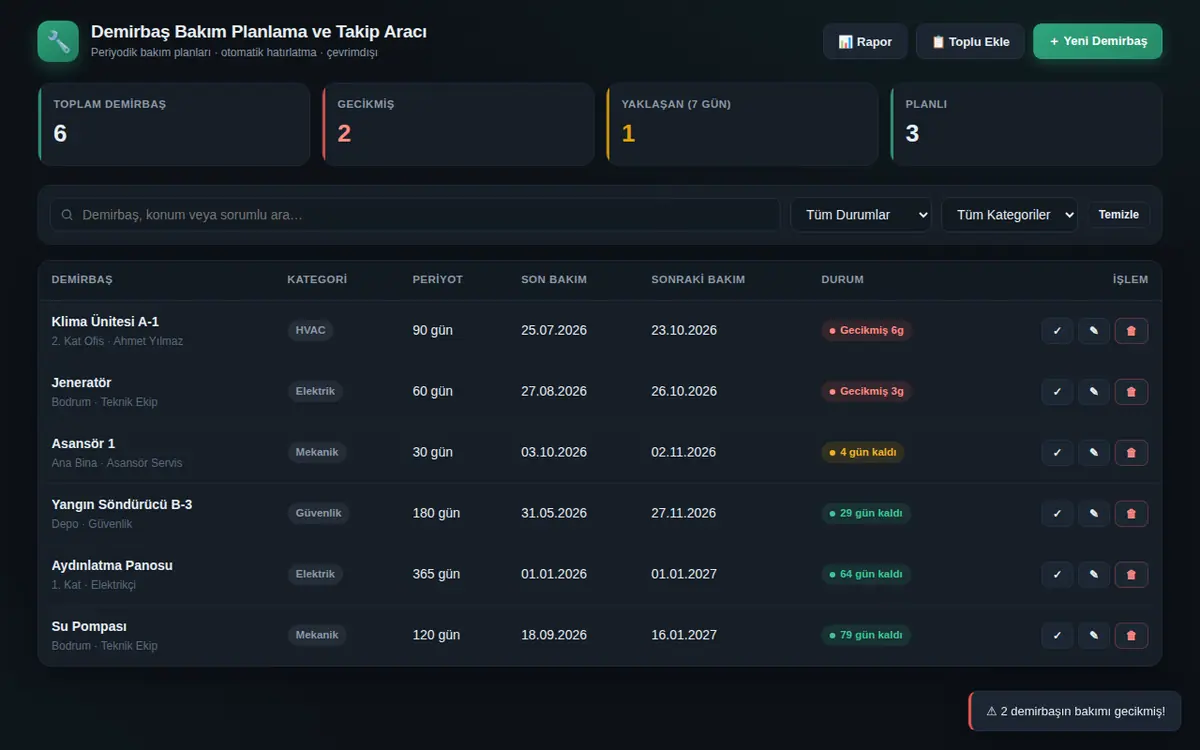Click the Sonraki Bakım column header

[x=698, y=280]
